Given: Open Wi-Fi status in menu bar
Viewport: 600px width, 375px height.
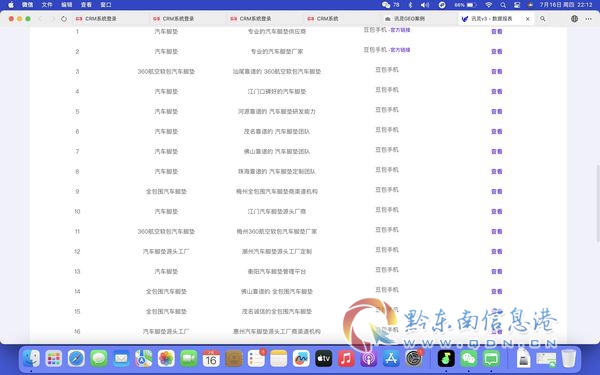Looking at the screenshot, I should pos(489,5).
